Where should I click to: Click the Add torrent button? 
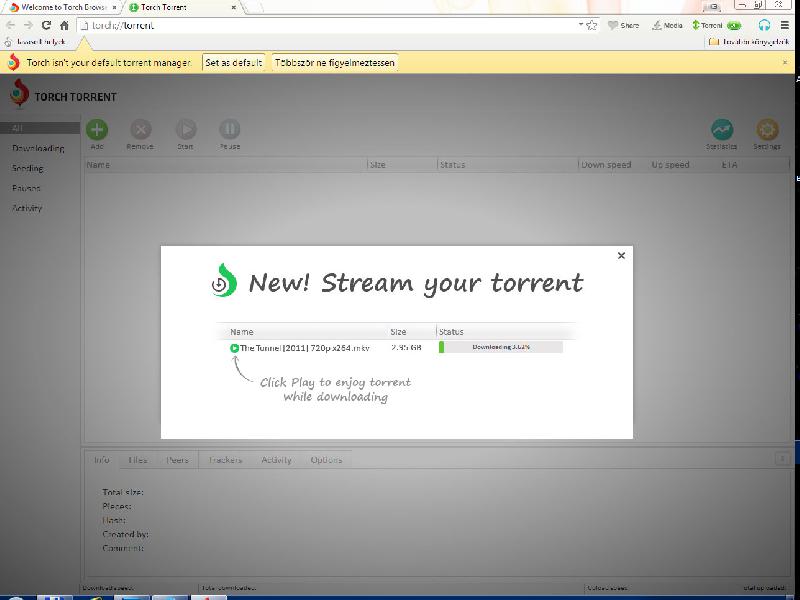click(97, 130)
